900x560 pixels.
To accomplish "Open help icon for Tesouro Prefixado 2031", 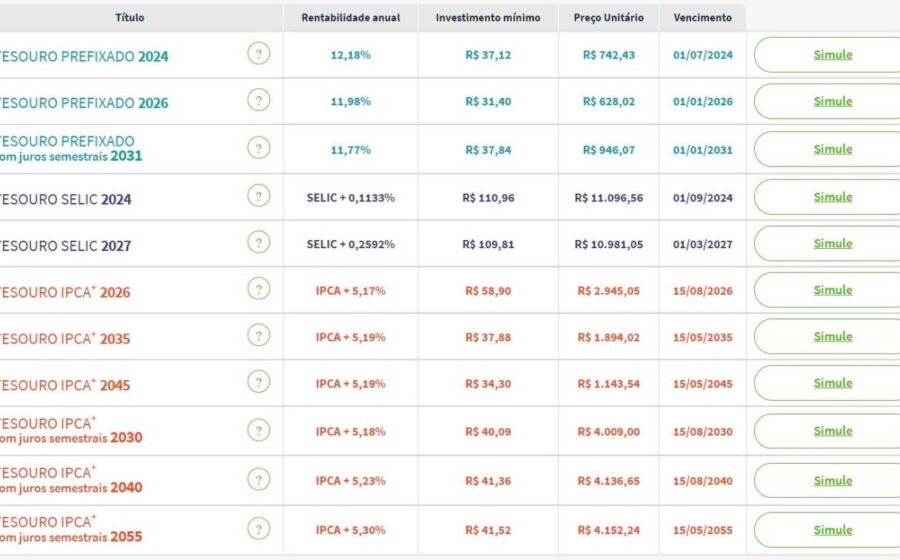I will click(x=258, y=148).
